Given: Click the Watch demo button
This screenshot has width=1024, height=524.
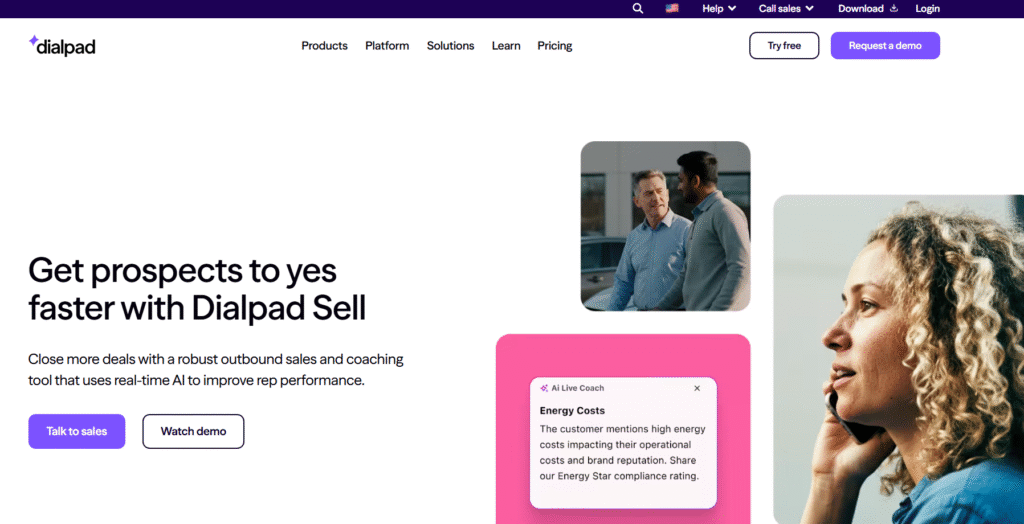Looking at the screenshot, I should pyautogui.click(x=193, y=431).
